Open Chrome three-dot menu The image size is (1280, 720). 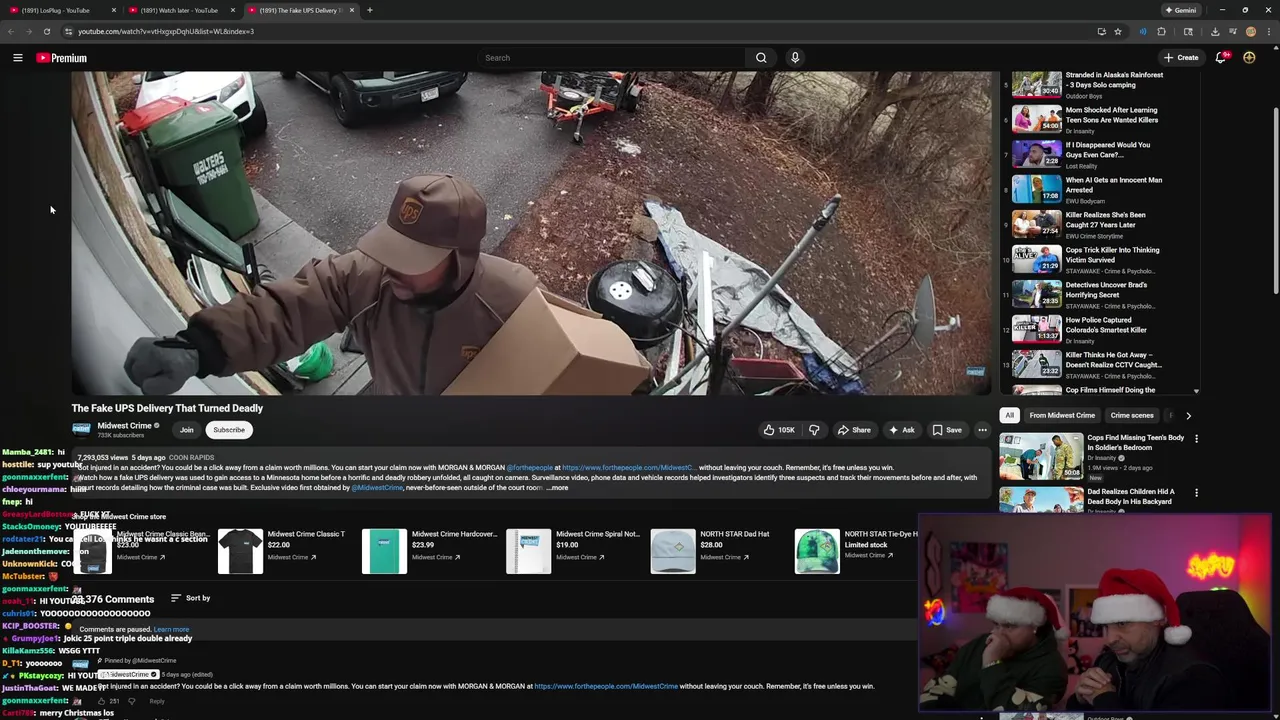click(1268, 31)
